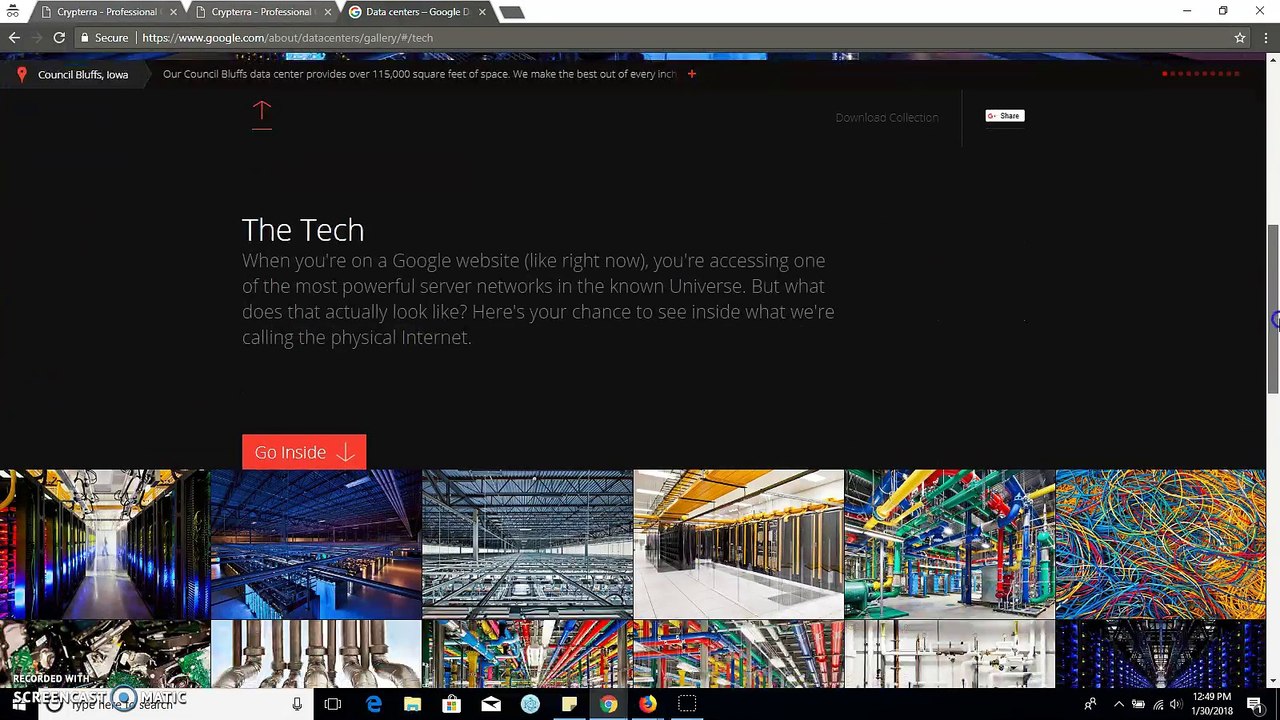Screen dimensions: 1280x720
Task: Open the tangled colorful wires photo
Action: click(1160, 544)
